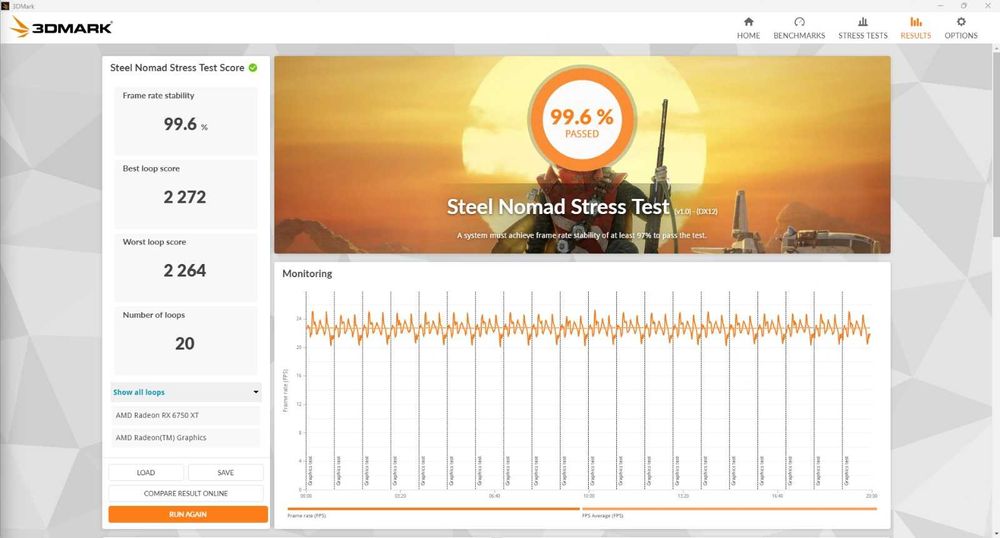Switch to the Stress Tests tab
Viewport: 1000px width, 538px height.
(x=862, y=28)
